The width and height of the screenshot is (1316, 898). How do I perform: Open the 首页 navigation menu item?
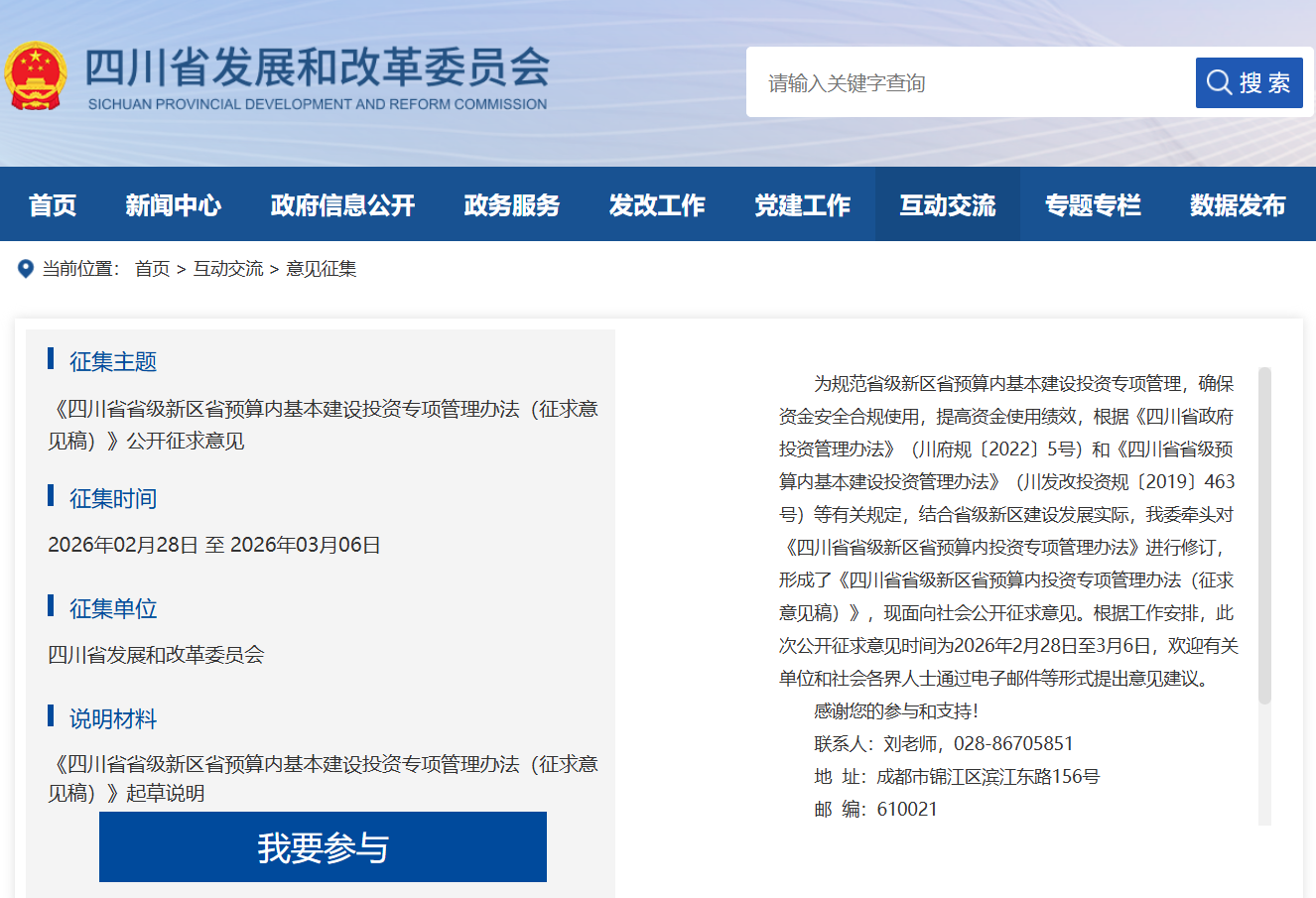(53, 205)
